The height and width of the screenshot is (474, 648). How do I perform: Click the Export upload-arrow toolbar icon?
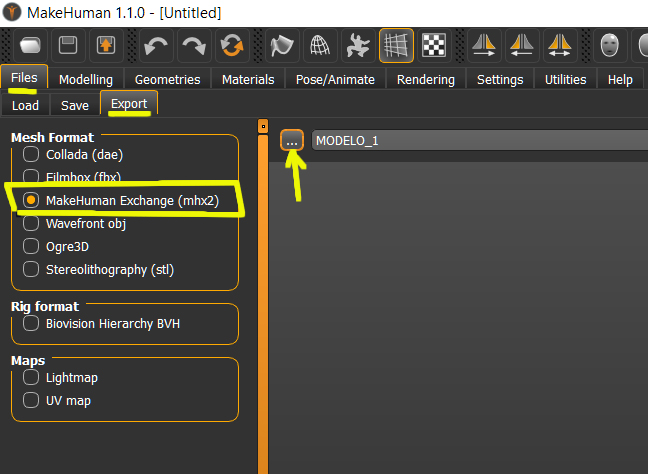coord(106,45)
